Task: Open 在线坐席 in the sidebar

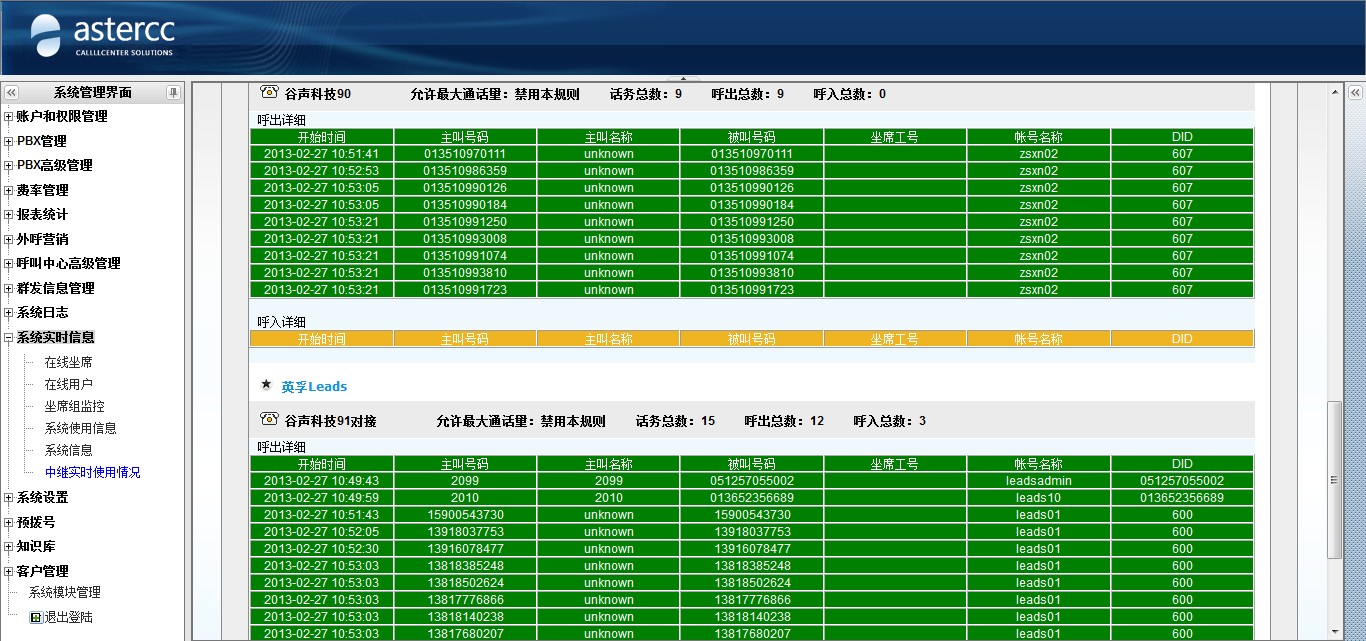Action: point(68,362)
